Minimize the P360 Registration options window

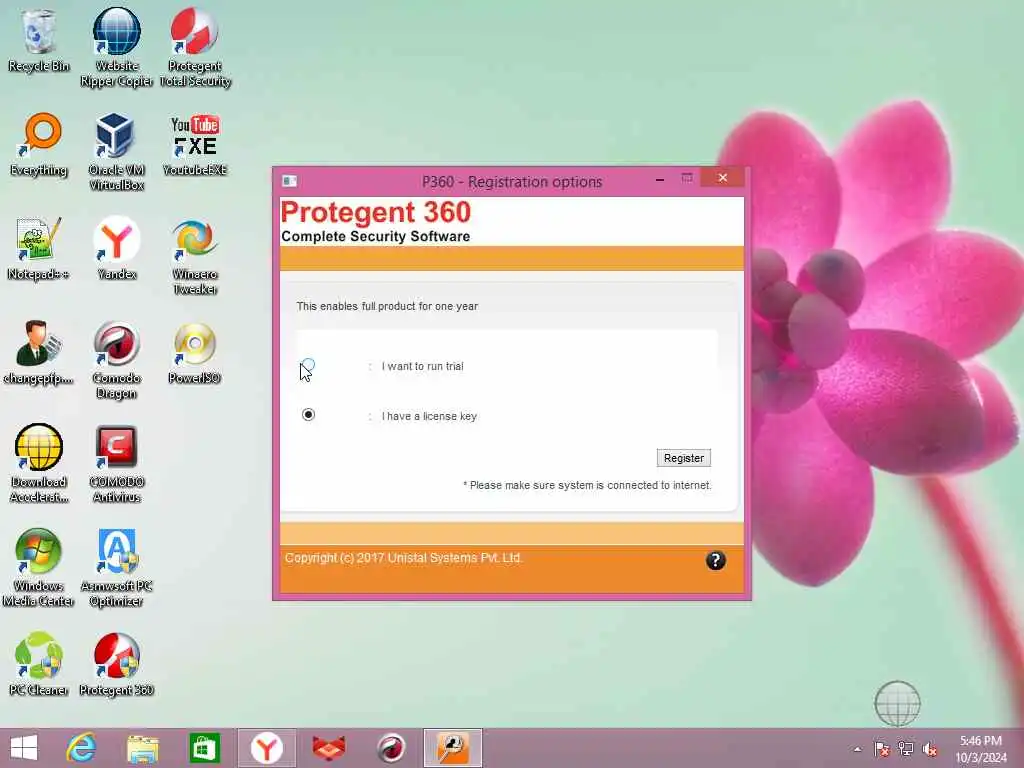click(660, 179)
